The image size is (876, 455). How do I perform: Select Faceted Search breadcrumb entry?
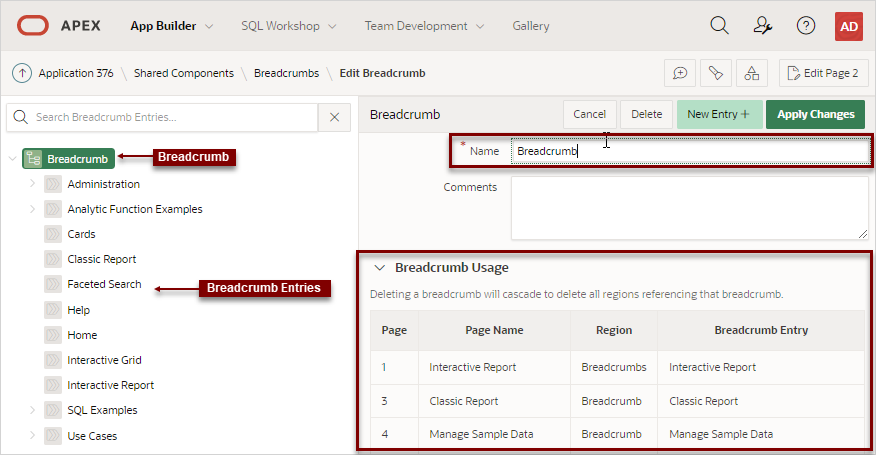coord(104,284)
